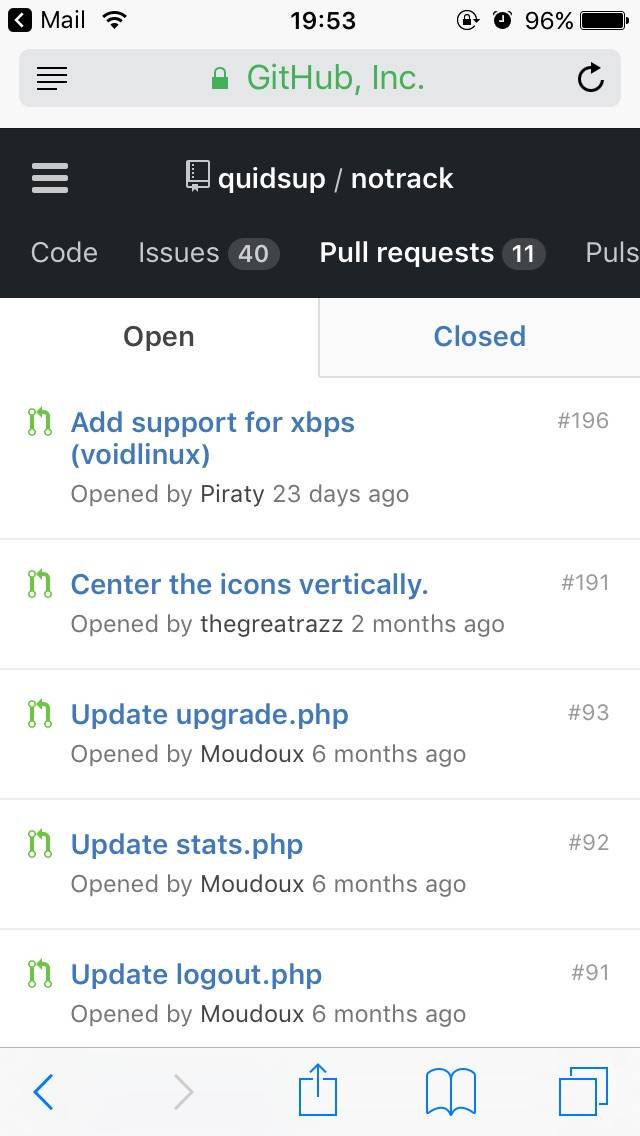This screenshot has width=640, height=1136.
Task: Reload the page with the refresh icon
Action: (x=590, y=78)
